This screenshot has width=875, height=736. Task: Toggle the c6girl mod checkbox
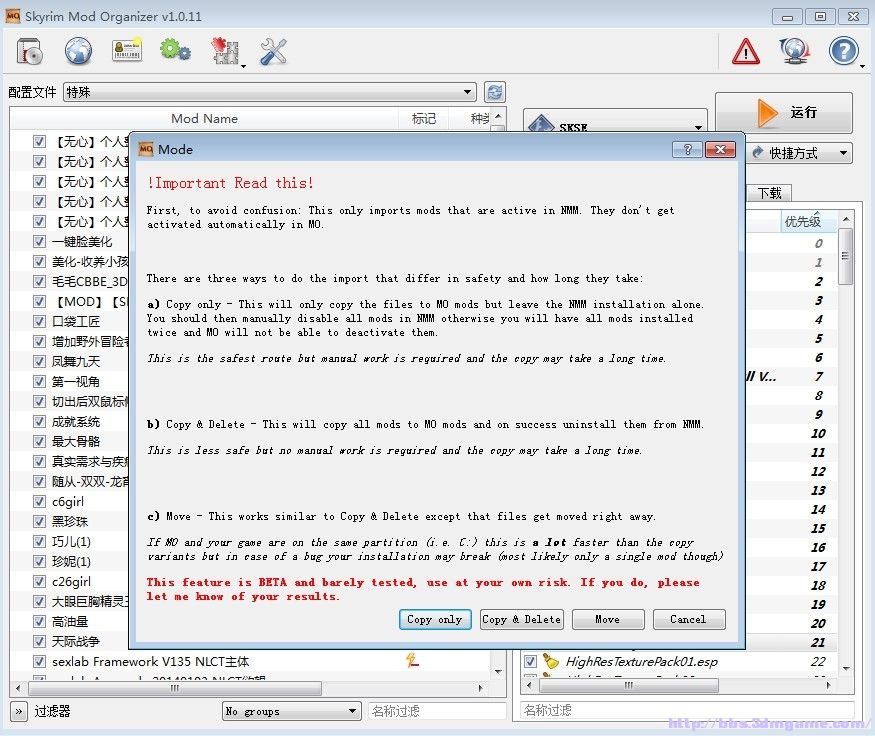click(x=39, y=502)
